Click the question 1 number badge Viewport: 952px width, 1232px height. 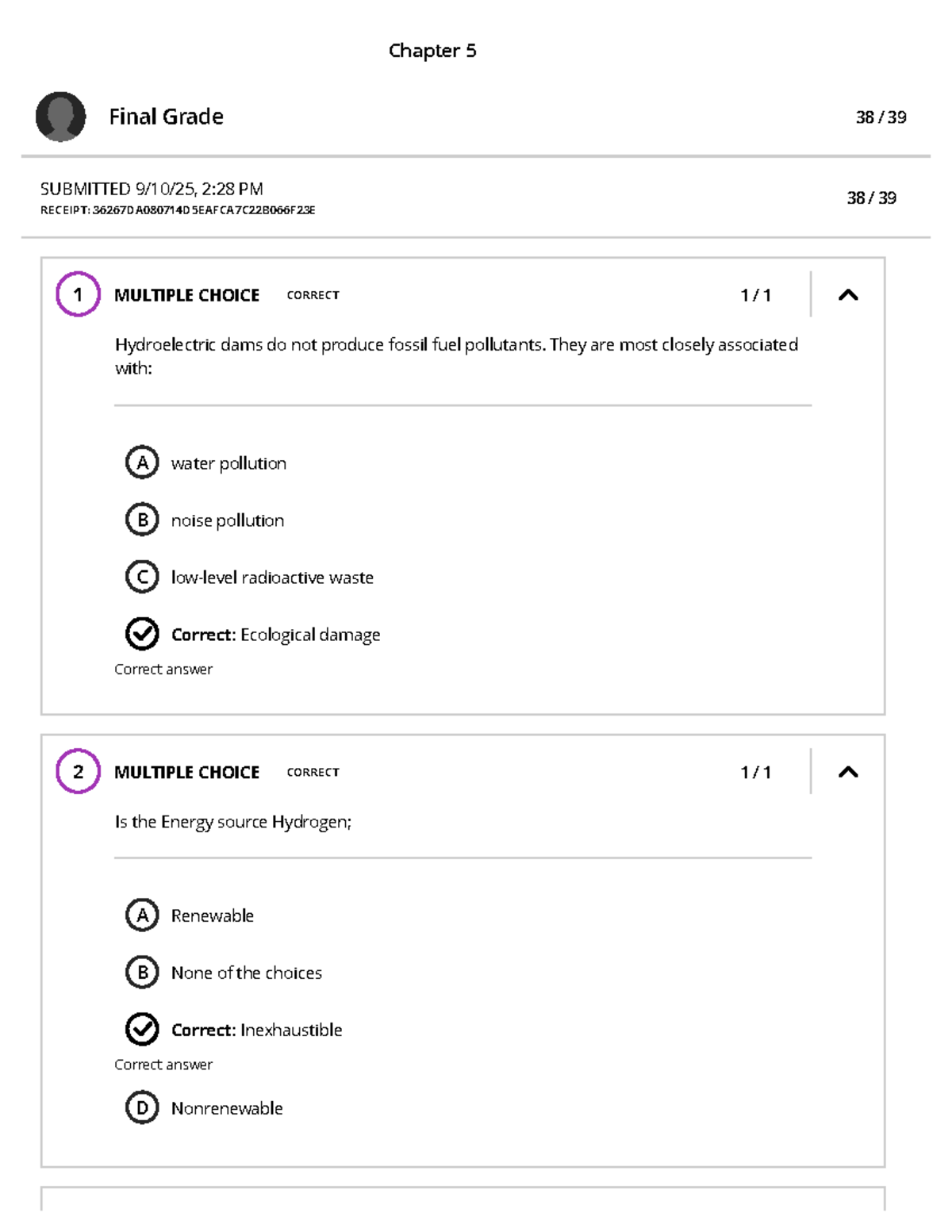click(78, 294)
